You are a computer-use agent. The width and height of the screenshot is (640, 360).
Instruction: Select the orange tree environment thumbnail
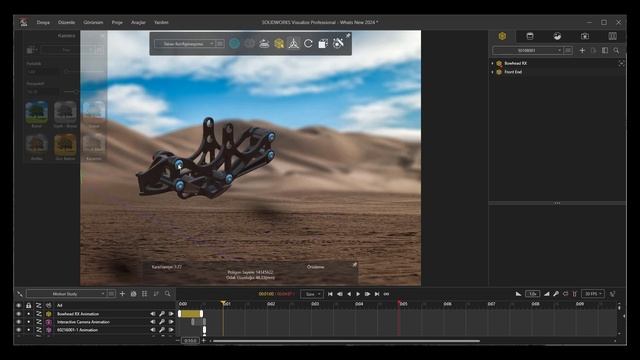click(65, 144)
